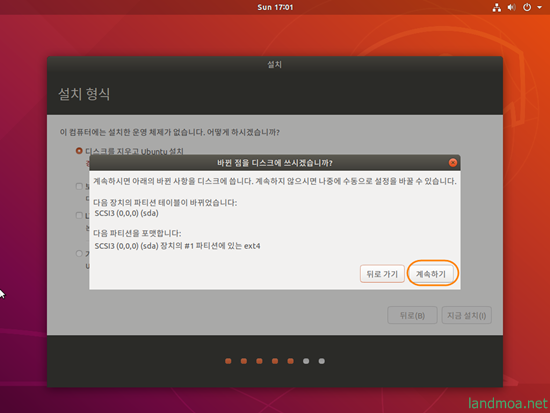This screenshot has width=550, height=413.
Task: Click the 설치 형식 heading
Action: click(x=84, y=94)
